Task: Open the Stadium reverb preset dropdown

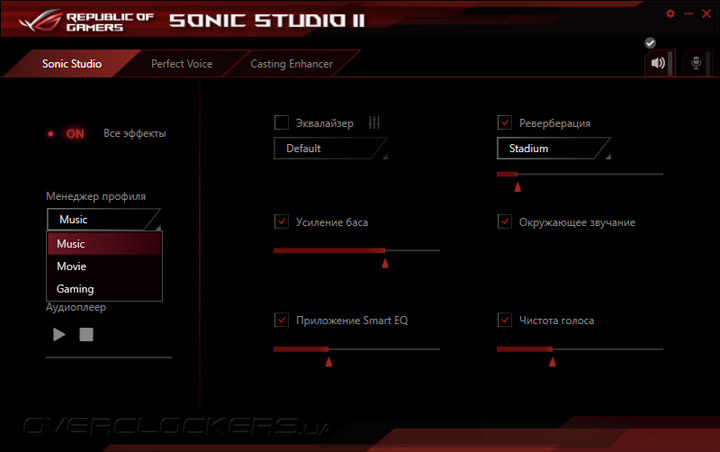Action: pos(554,148)
